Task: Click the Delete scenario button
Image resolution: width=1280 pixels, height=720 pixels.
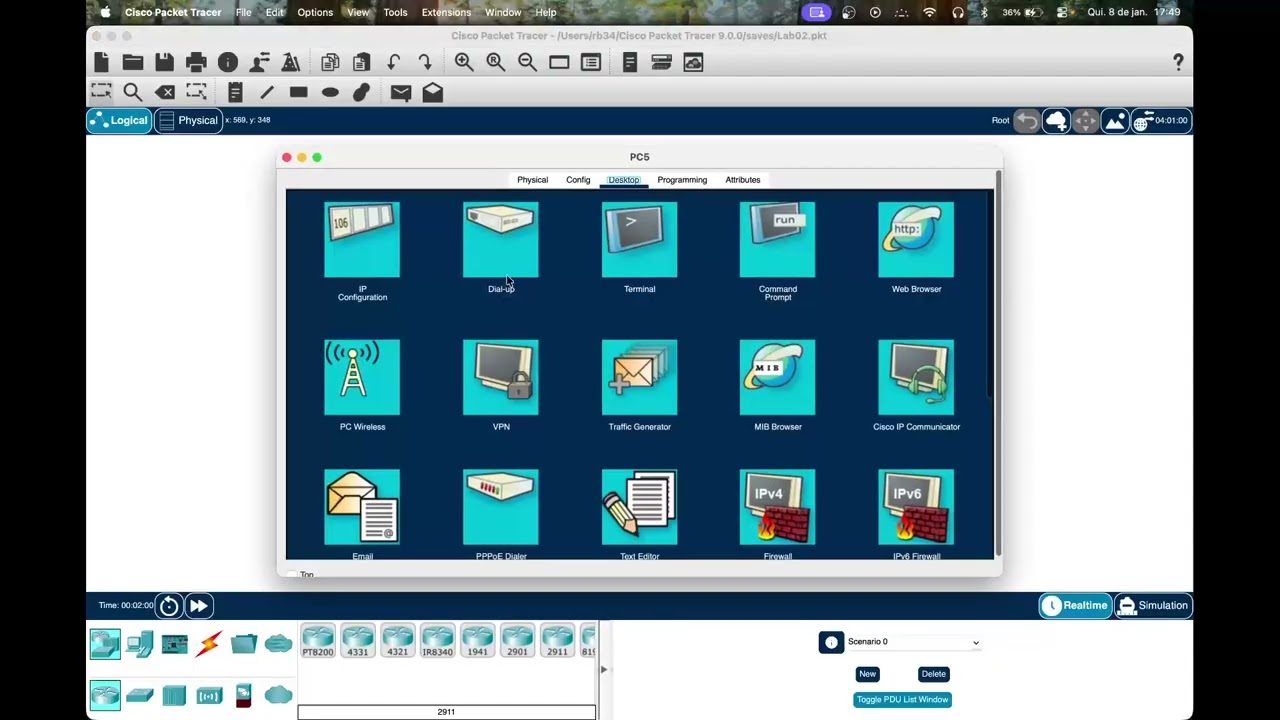Action: (x=934, y=674)
